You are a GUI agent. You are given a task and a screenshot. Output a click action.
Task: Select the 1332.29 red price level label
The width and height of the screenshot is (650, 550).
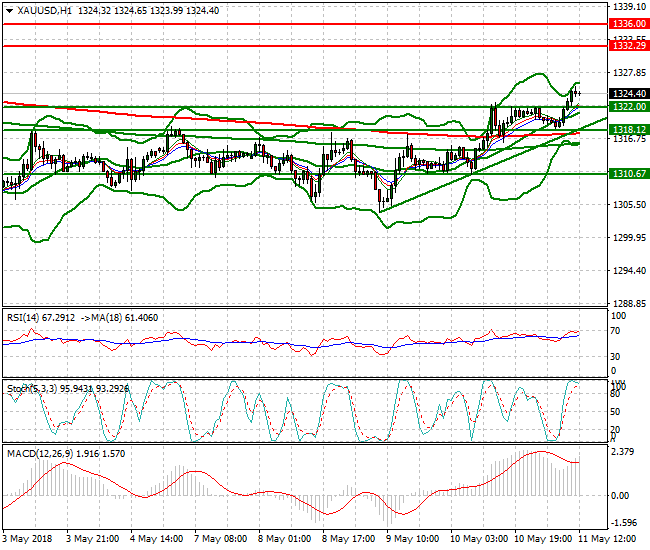629,46
